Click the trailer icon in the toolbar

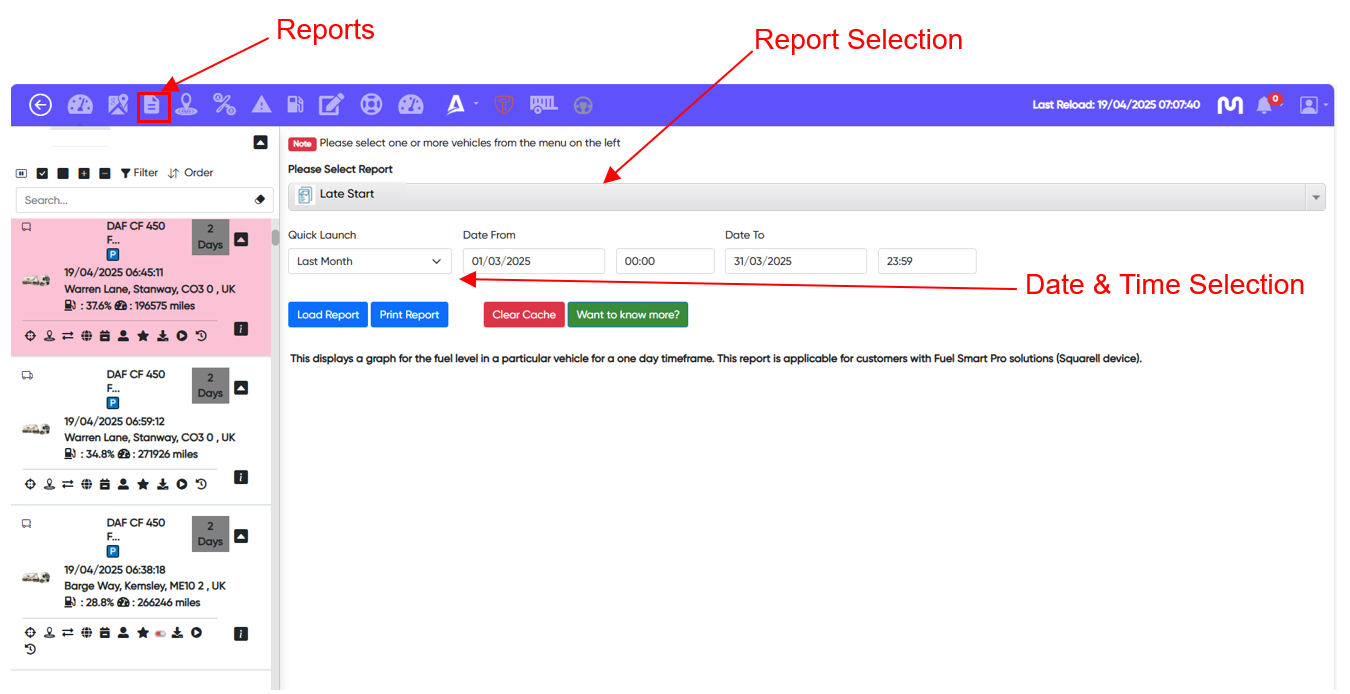coord(542,104)
